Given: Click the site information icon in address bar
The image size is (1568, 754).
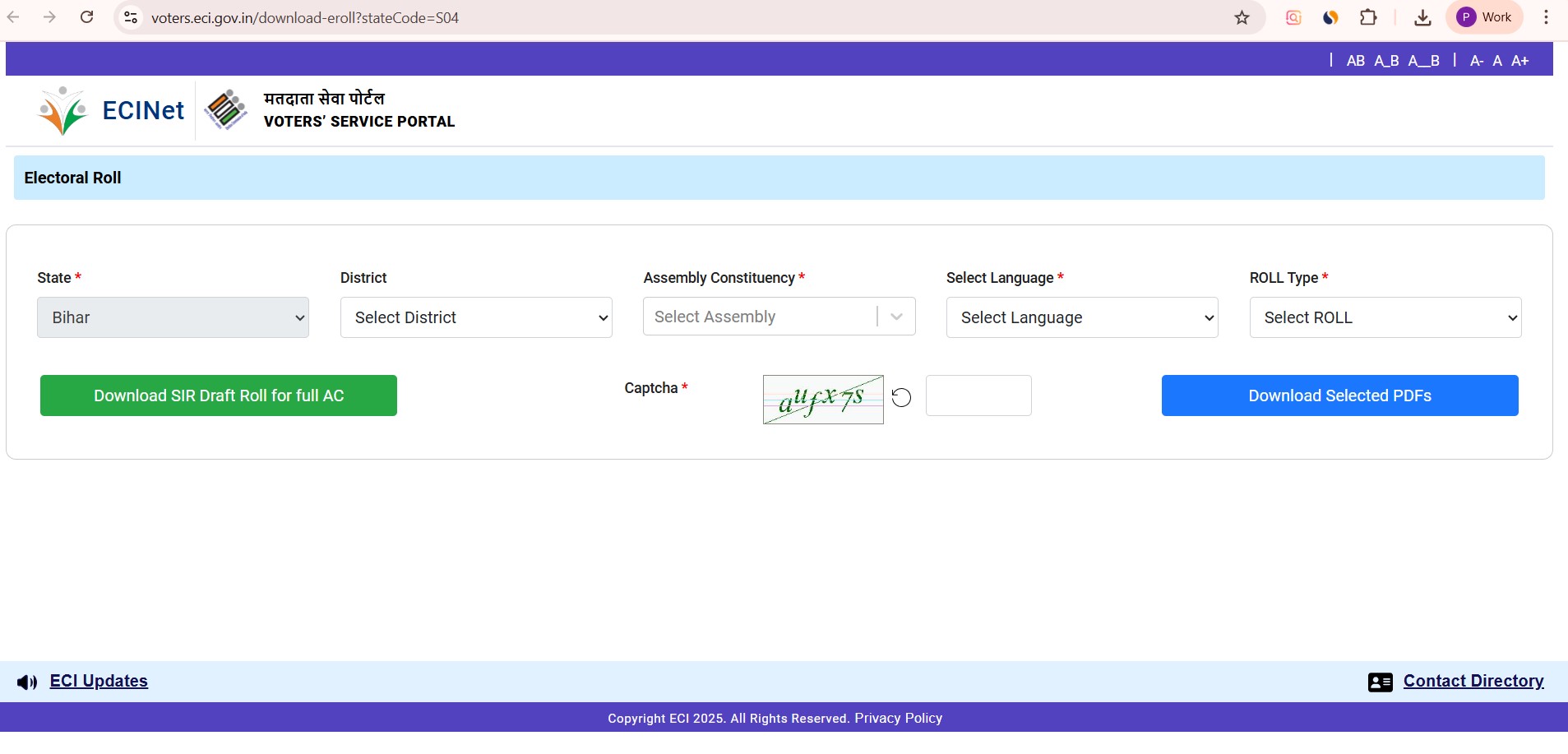Looking at the screenshot, I should point(130,17).
